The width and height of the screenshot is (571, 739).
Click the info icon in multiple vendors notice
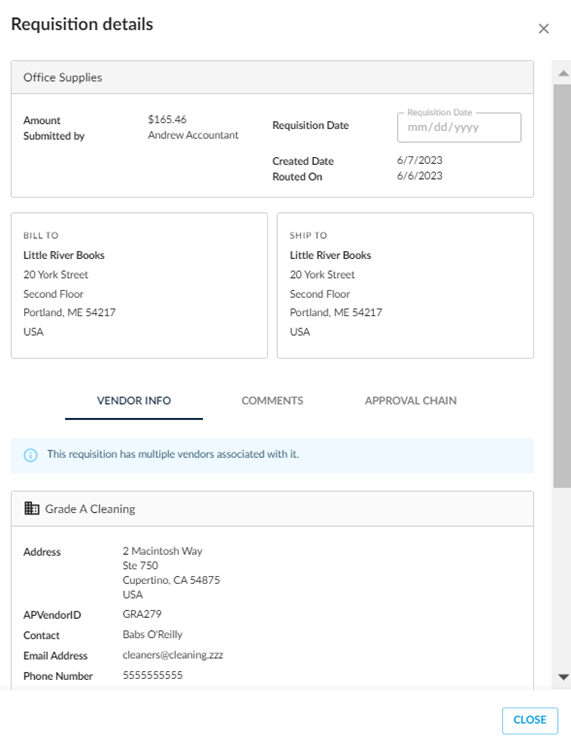tap(31, 455)
